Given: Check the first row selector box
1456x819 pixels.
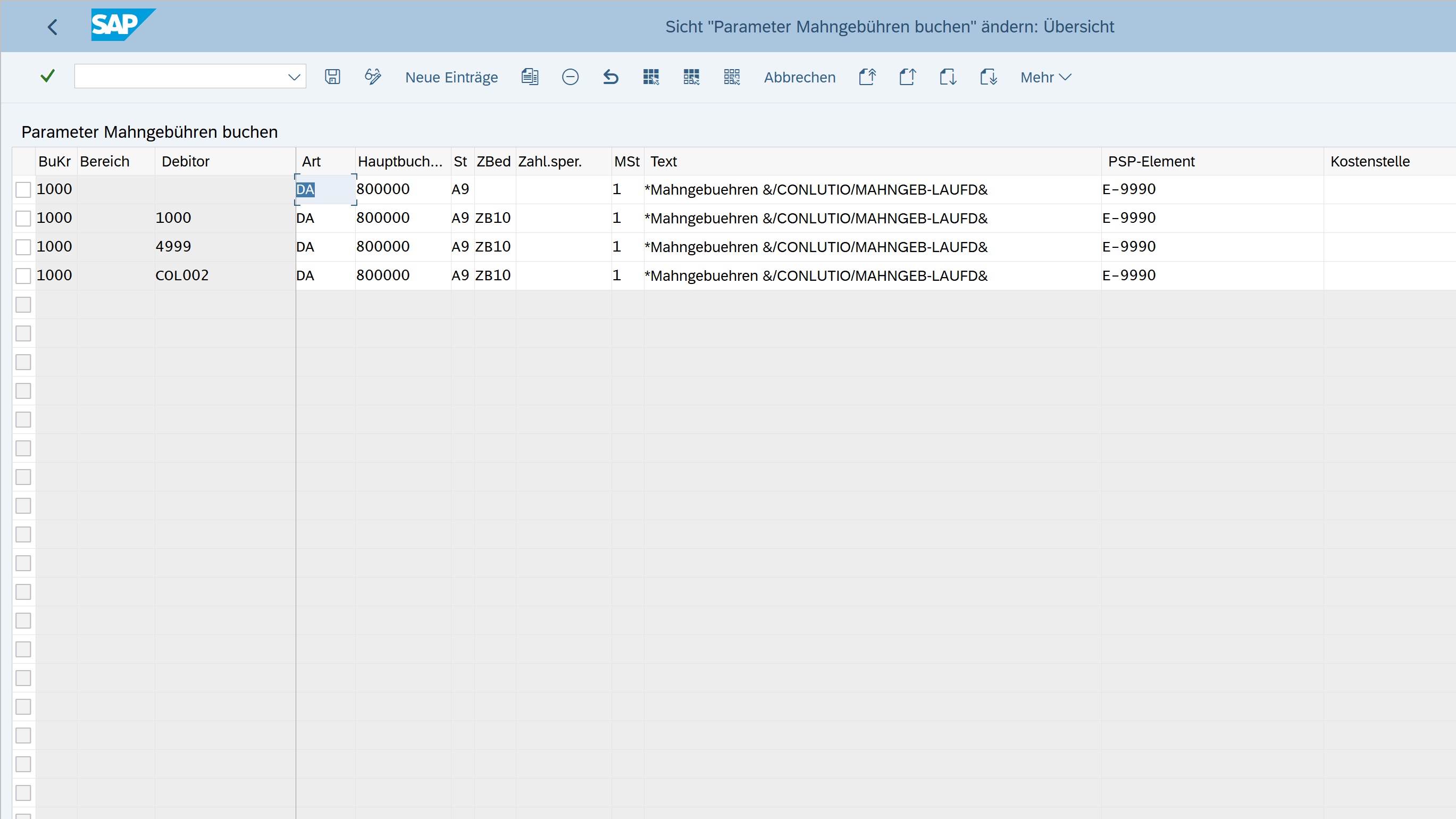Looking at the screenshot, I should click(23, 190).
